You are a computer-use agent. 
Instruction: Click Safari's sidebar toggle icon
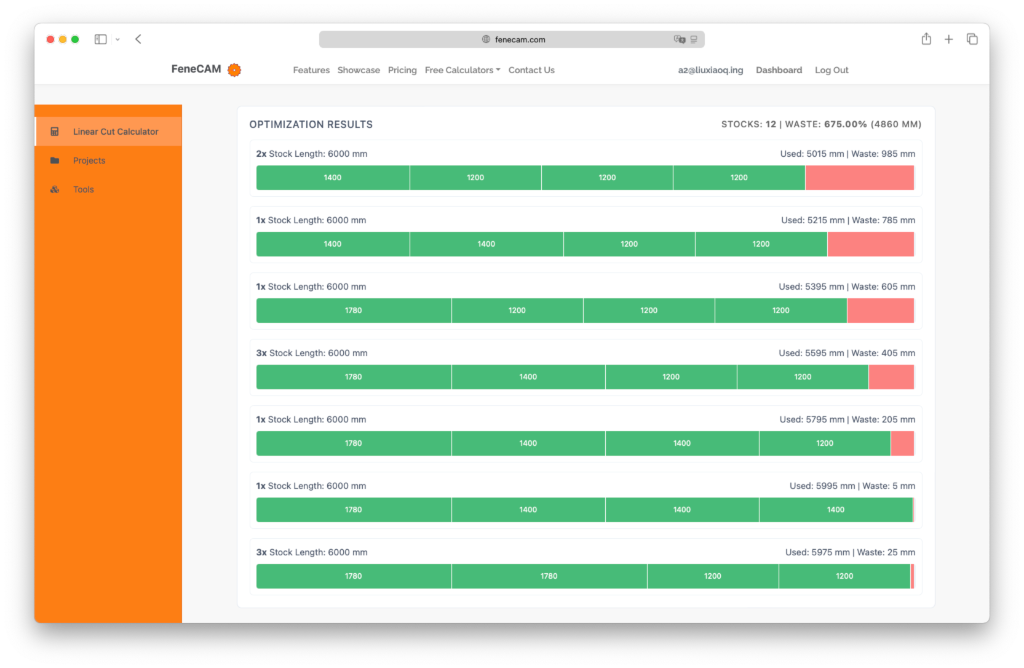coord(100,39)
